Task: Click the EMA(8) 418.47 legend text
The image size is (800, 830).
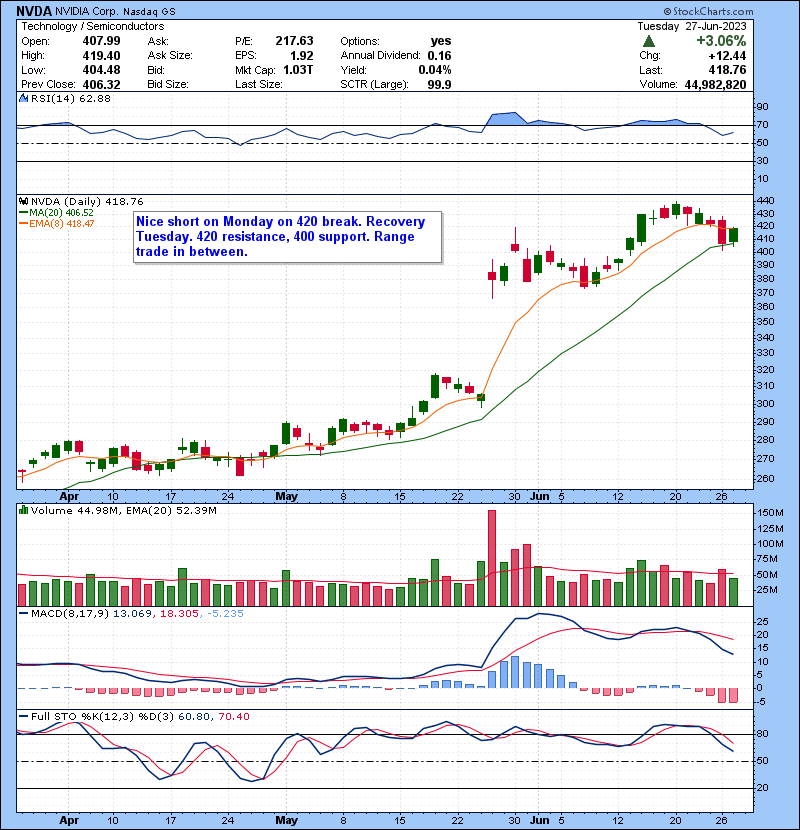Action: [x=61, y=224]
